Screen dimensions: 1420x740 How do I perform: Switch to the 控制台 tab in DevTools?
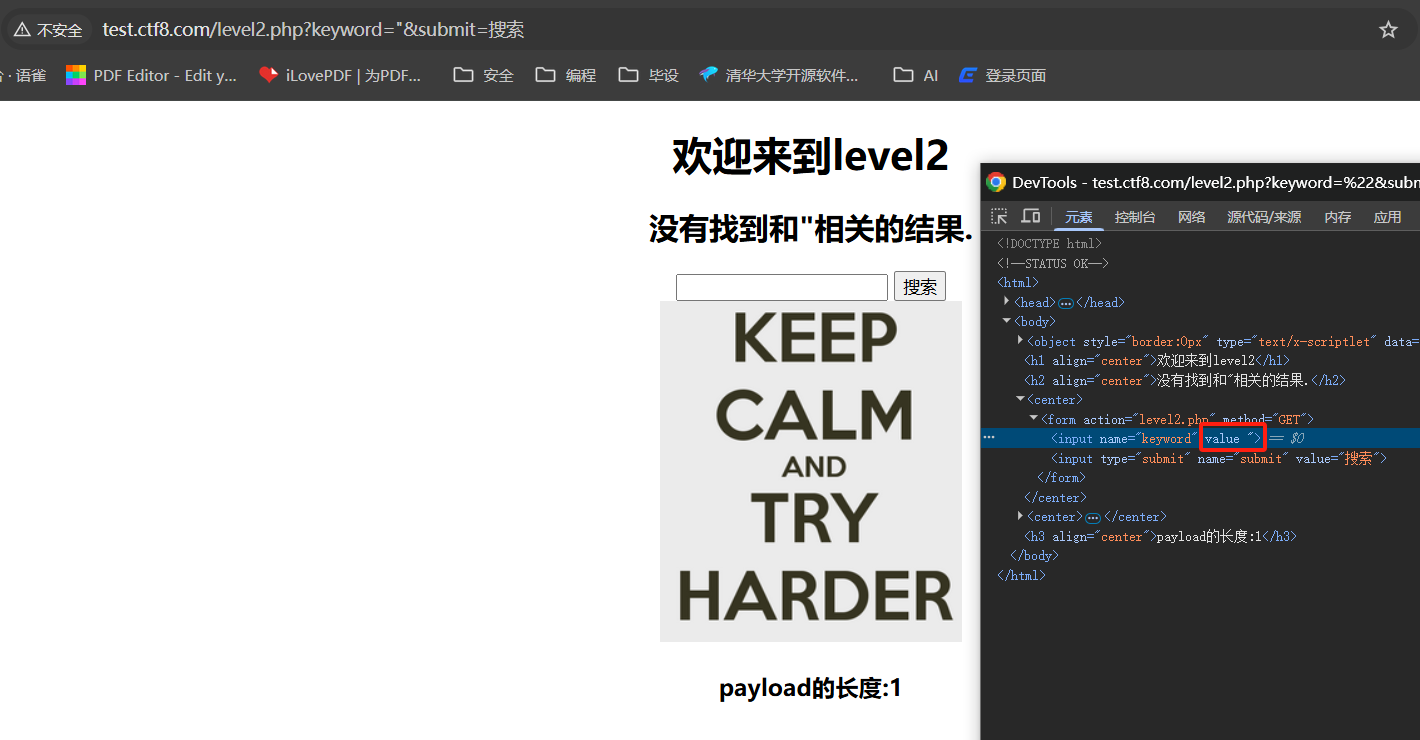(1135, 217)
